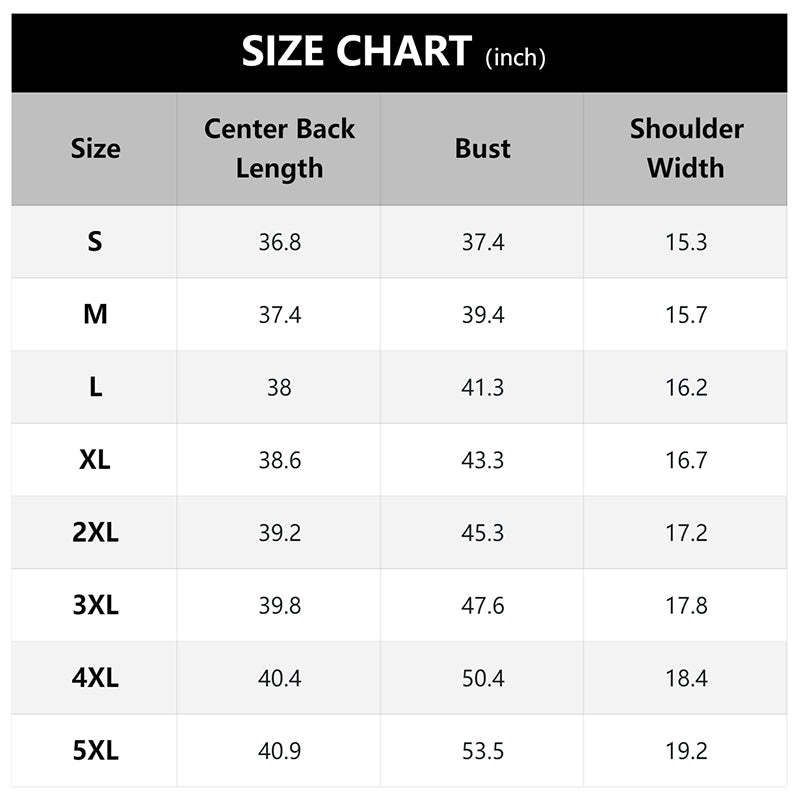Click the SIZE CHART title text
The width and height of the screenshot is (800, 800).
click(356, 52)
